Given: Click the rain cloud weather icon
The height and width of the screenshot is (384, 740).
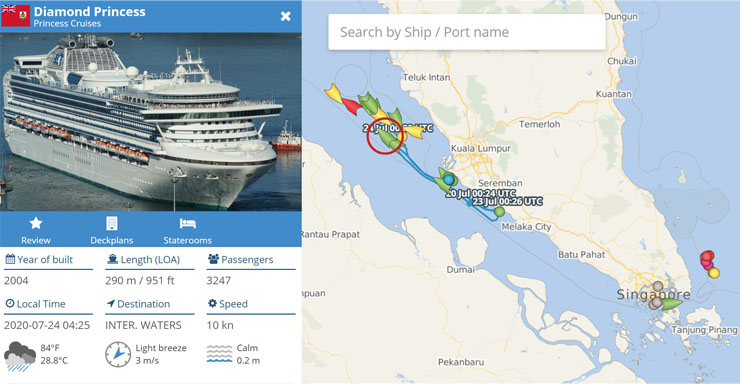Looking at the screenshot, I should point(20,356).
